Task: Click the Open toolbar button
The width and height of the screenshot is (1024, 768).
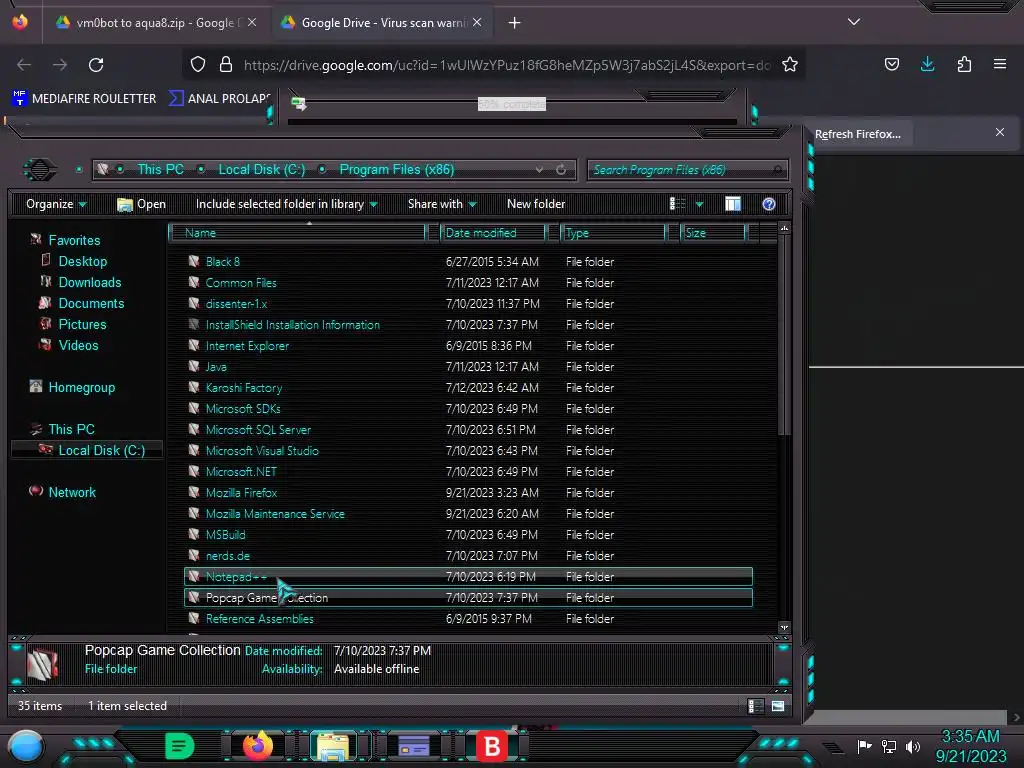Action: [141, 204]
